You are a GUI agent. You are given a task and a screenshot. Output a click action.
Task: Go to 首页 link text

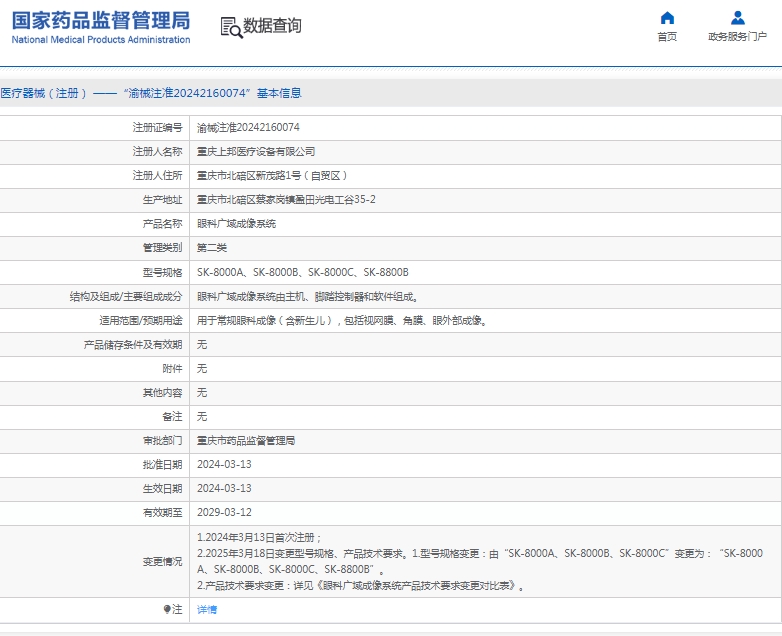point(667,36)
